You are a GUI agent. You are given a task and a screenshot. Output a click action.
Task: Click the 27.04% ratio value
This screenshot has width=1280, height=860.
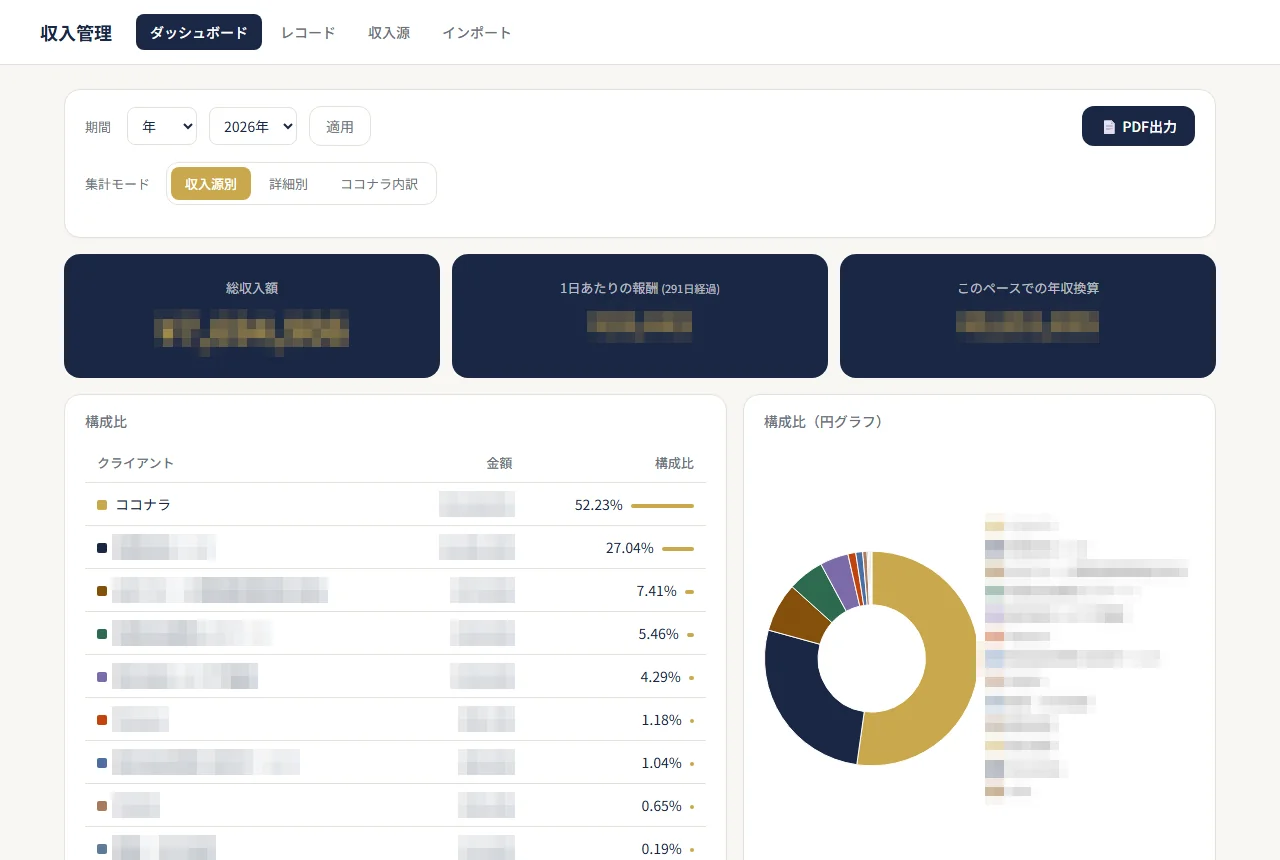[x=630, y=548]
